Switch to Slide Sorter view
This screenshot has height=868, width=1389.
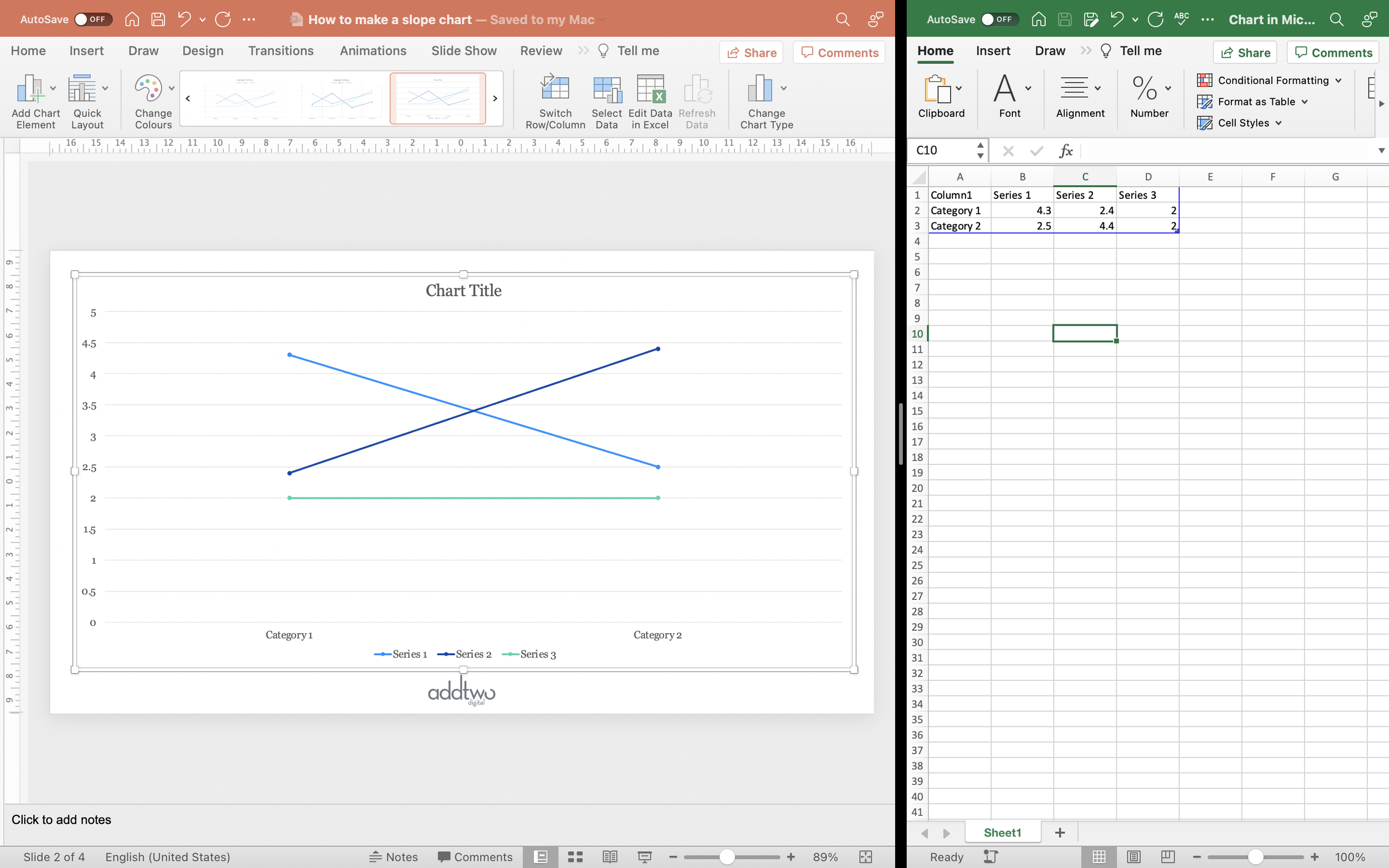click(x=576, y=856)
